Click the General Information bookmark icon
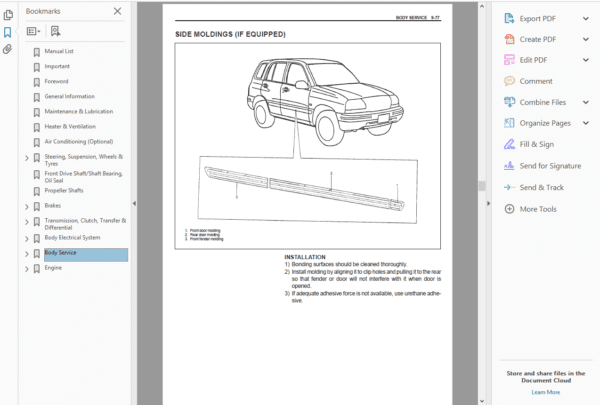Image resolution: width=600 pixels, height=405 pixels. [37, 97]
